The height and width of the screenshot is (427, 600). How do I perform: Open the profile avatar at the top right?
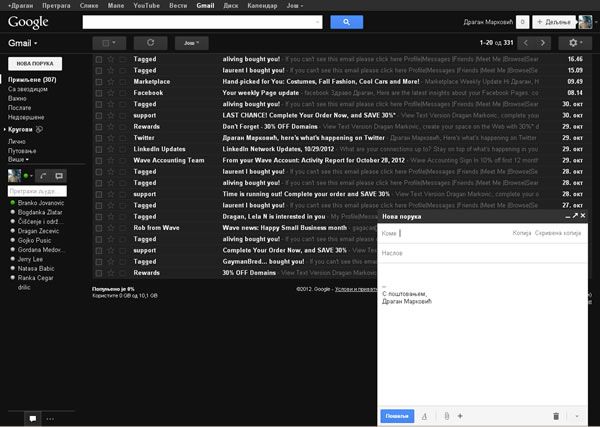(585, 22)
